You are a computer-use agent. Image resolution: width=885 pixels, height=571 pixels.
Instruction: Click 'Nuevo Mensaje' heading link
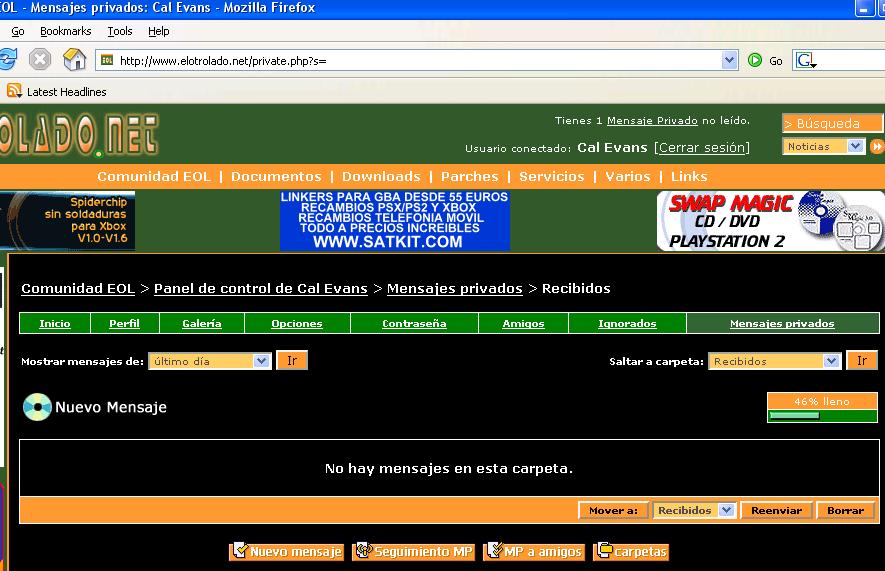point(111,407)
